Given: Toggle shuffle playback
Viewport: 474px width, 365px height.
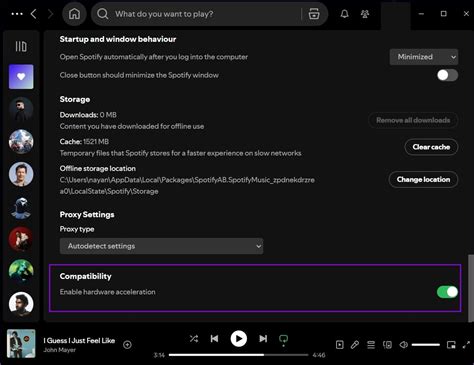Looking at the screenshot, I should point(194,339).
